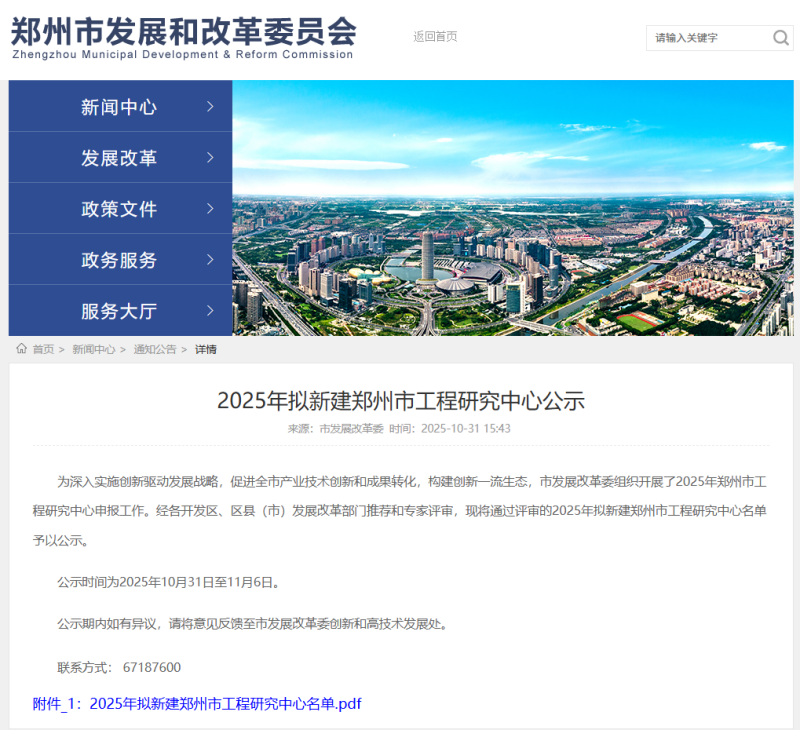Click the 通知公告 breadcrumb link
The height and width of the screenshot is (730, 800).
tap(155, 349)
